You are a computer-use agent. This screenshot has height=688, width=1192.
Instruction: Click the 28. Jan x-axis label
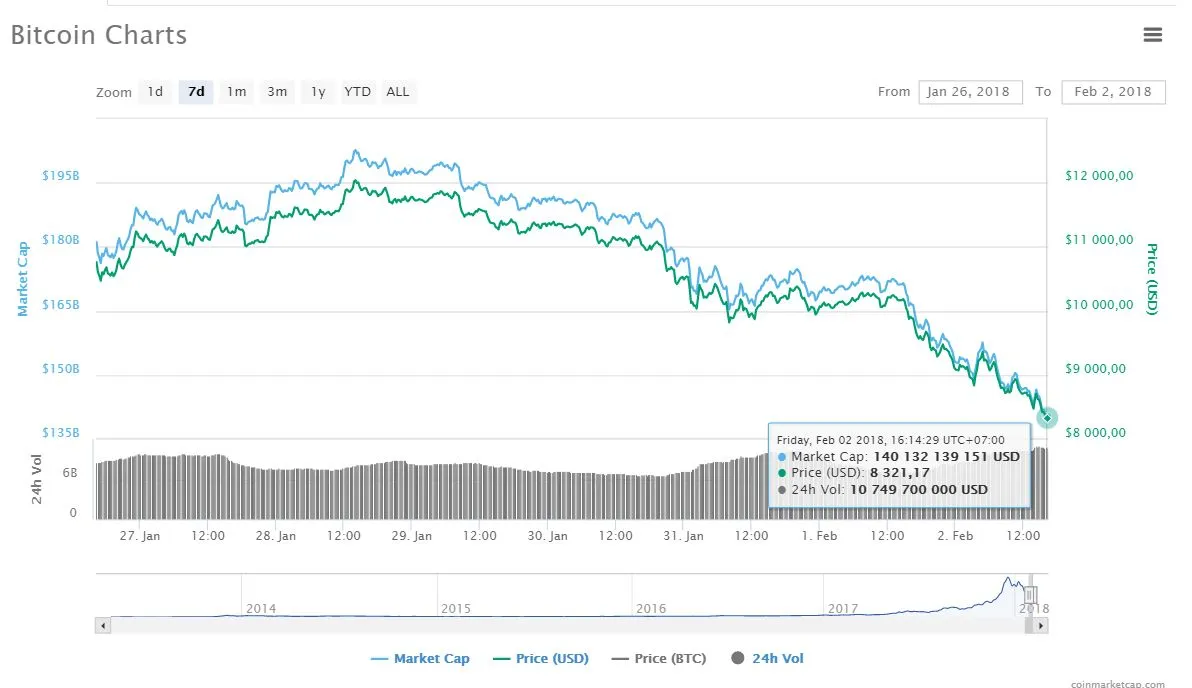[x=275, y=535]
